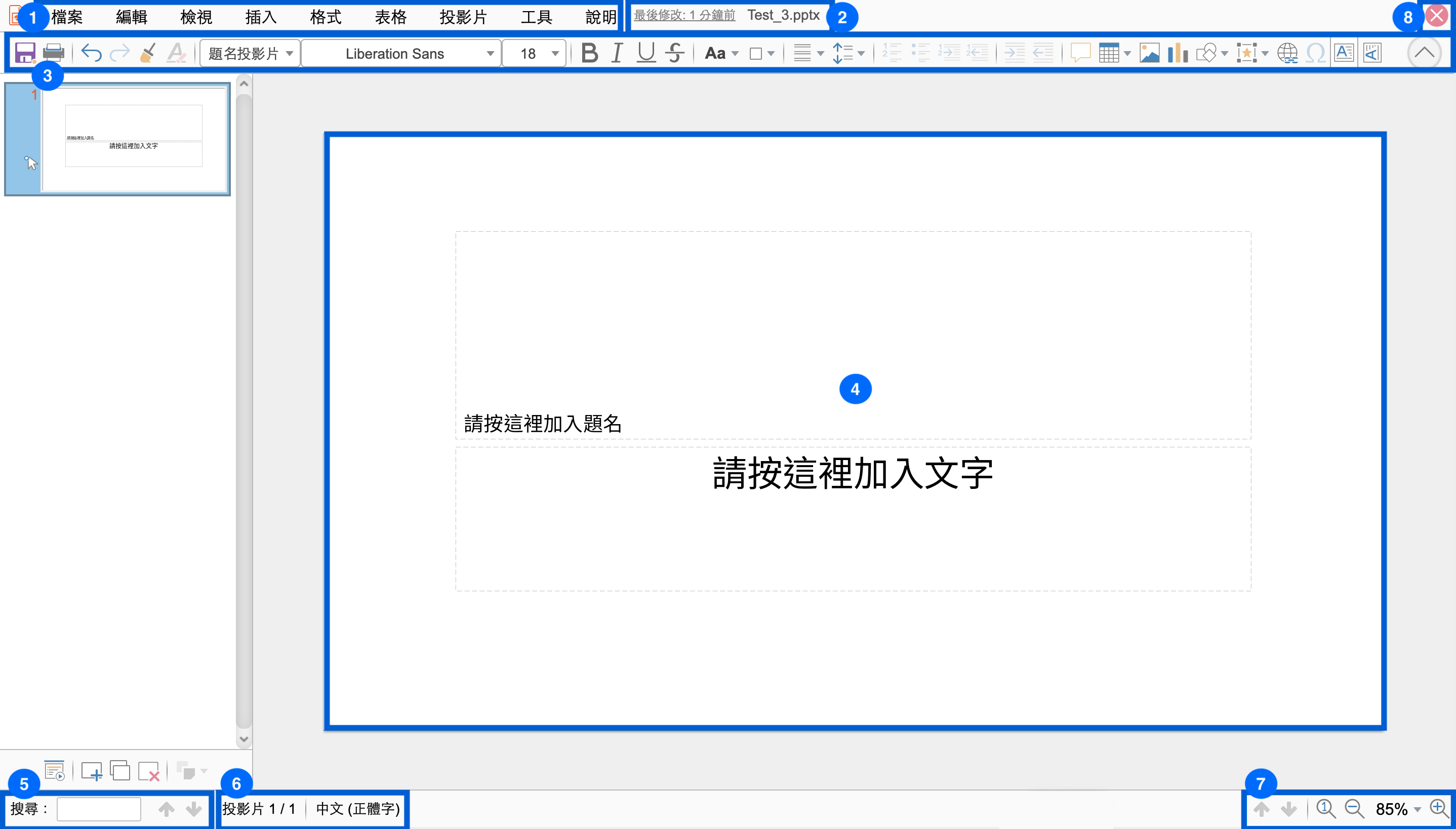Open the font size 18 dropdown
This screenshot has height=829, width=1456.
(x=534, y=54)
